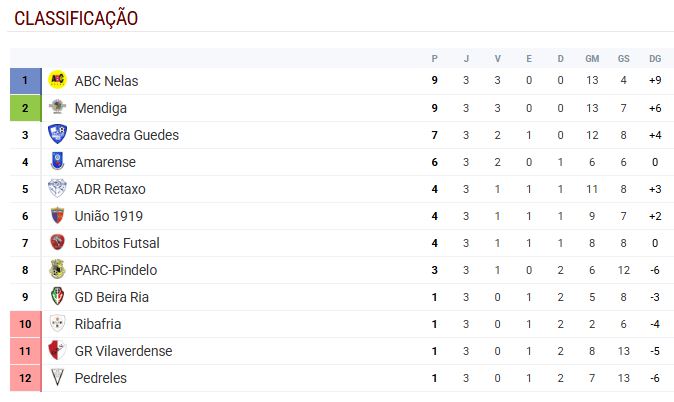Click the red position 12 badge
The image size is (674, 402).
tap(24, 378)
